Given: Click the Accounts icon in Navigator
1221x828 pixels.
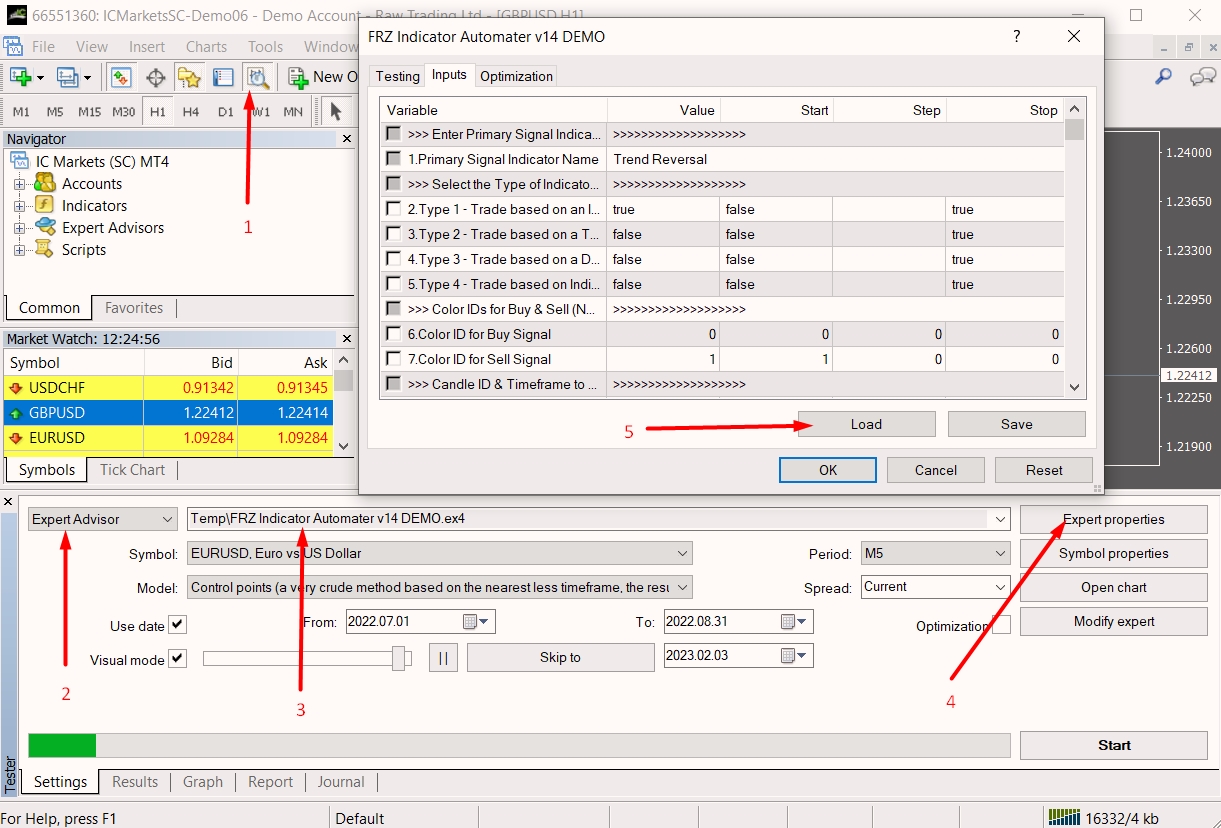Looking at the screenshot, I should (x=45, y=183).
